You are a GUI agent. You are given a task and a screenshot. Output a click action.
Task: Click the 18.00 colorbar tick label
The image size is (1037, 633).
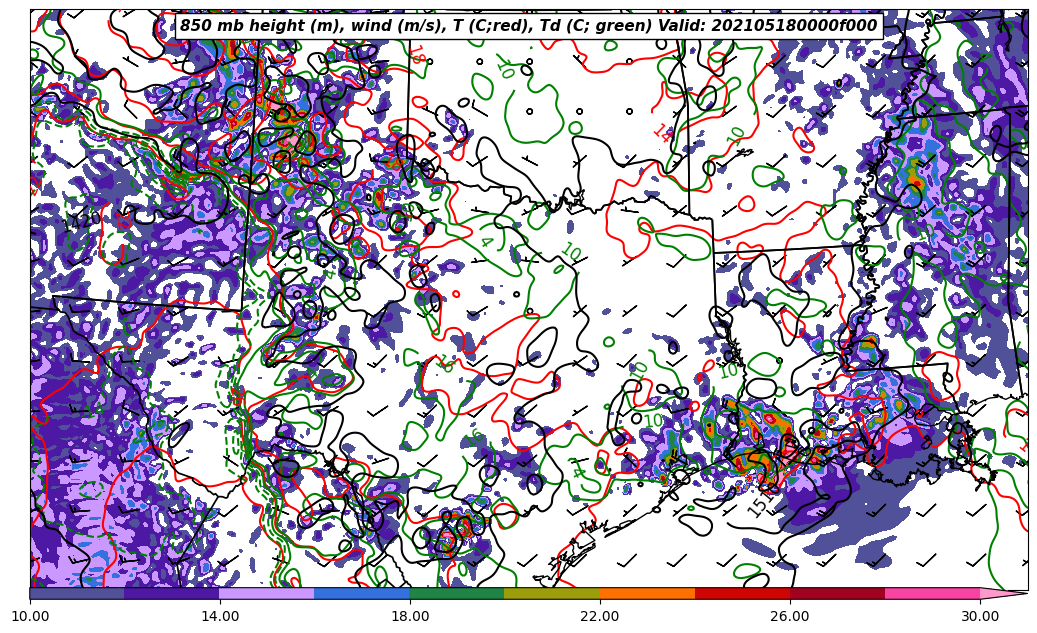pos(410,616)
